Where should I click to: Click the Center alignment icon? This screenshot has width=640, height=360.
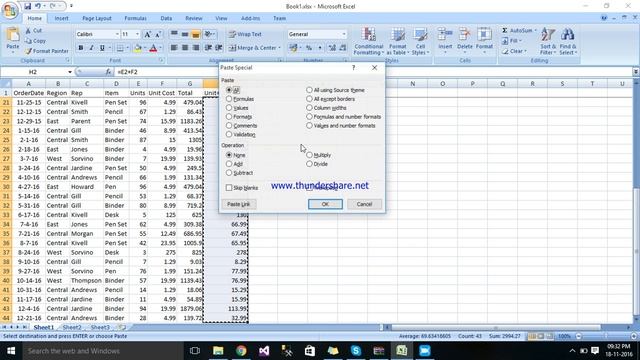pos(185,48)
